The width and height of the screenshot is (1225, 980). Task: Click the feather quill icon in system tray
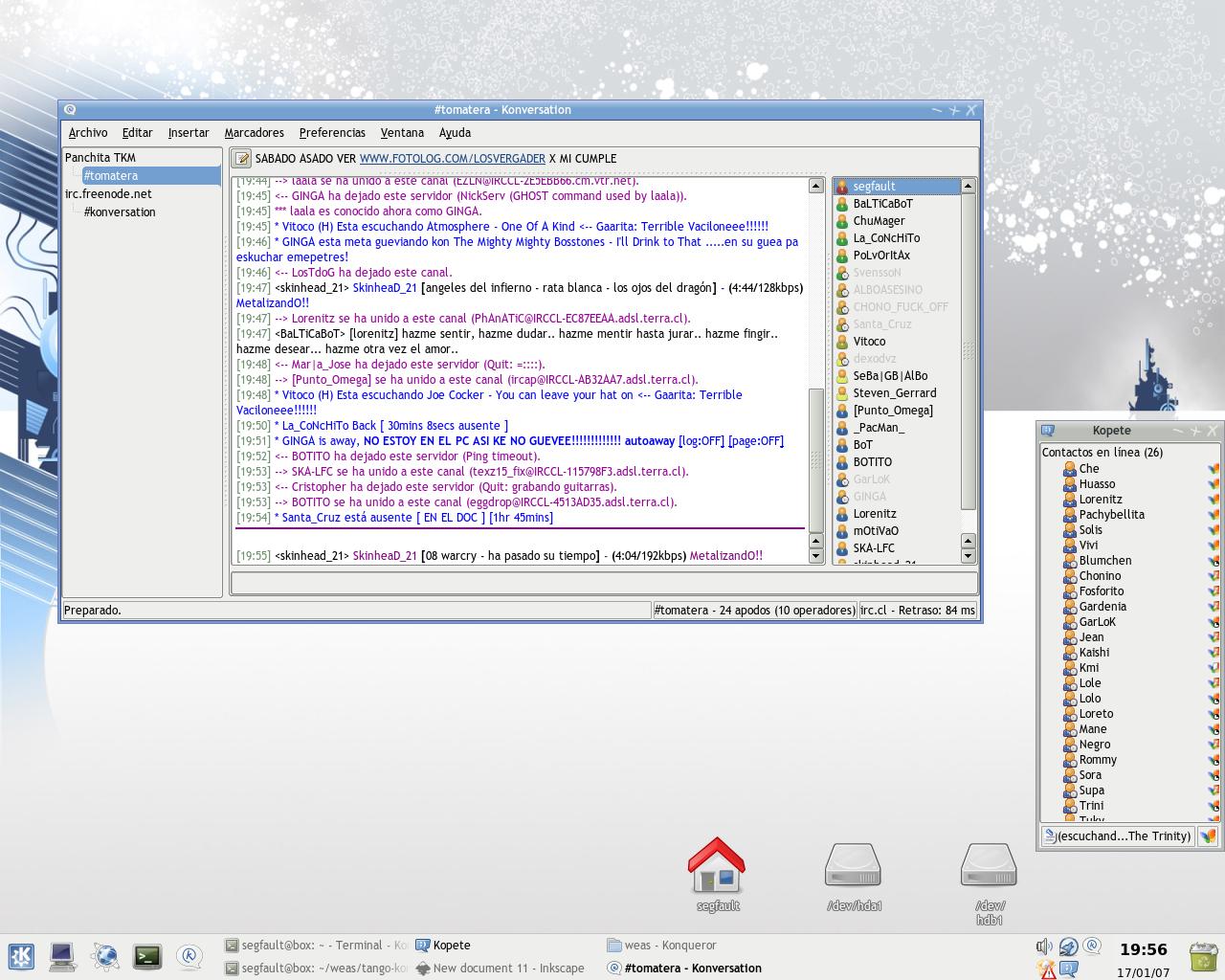pos(1069,947)
